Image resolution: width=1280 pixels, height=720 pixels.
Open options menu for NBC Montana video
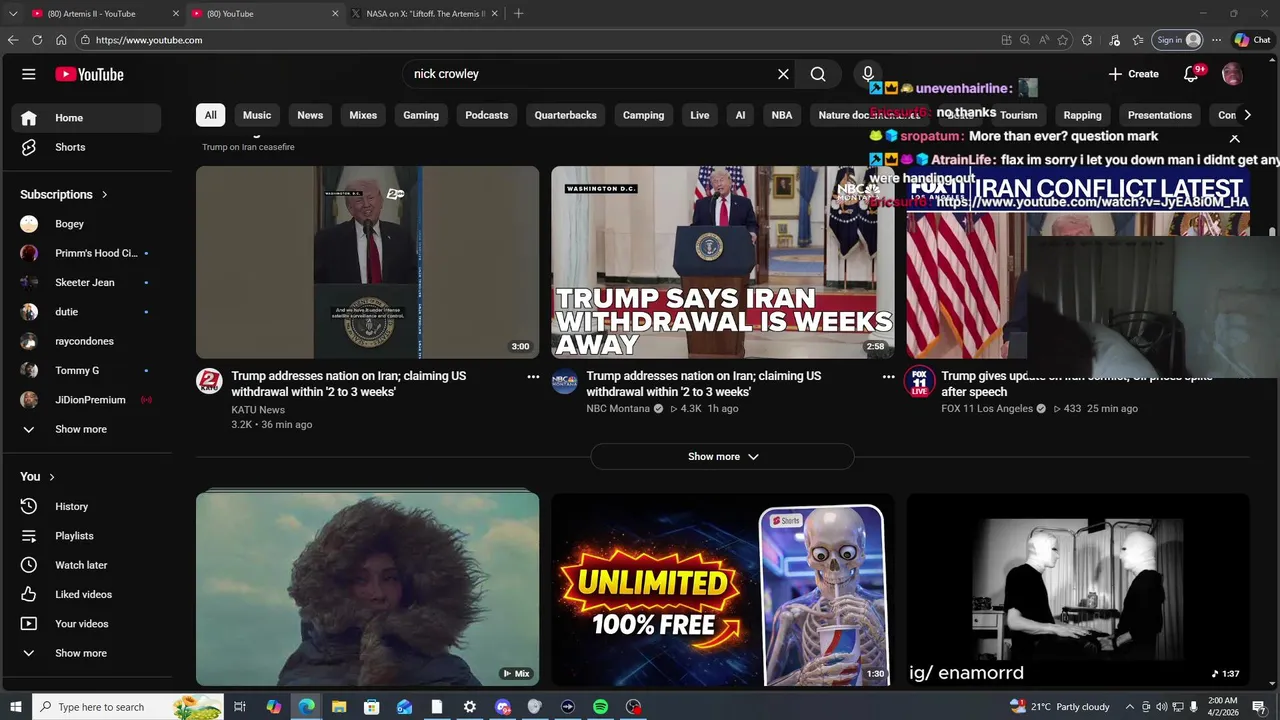coord(888,377)
